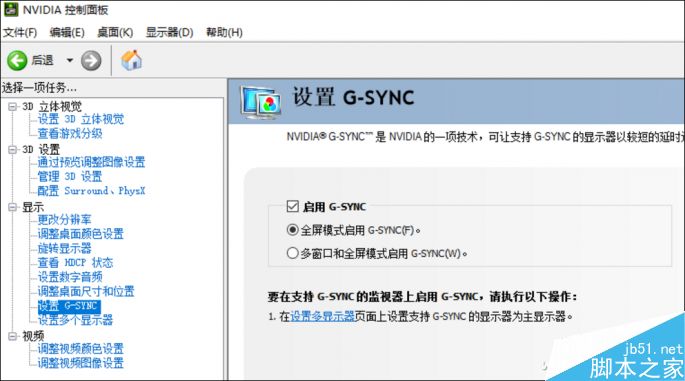The width and height of the screenshot is (685, 381).
Task: Select 全屏模式启用 G-SYNC(F) radio button
Action: pos(292,230)
